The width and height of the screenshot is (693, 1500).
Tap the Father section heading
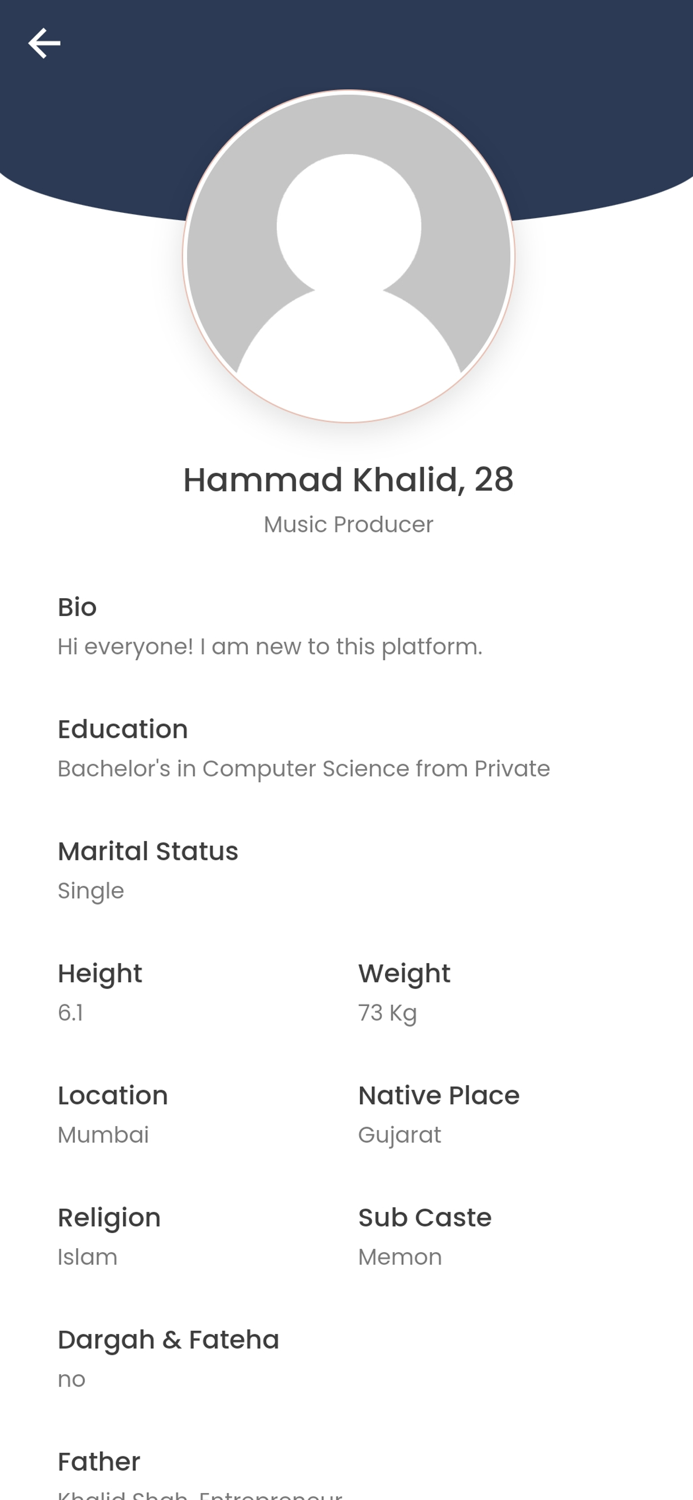(99, 1461)
